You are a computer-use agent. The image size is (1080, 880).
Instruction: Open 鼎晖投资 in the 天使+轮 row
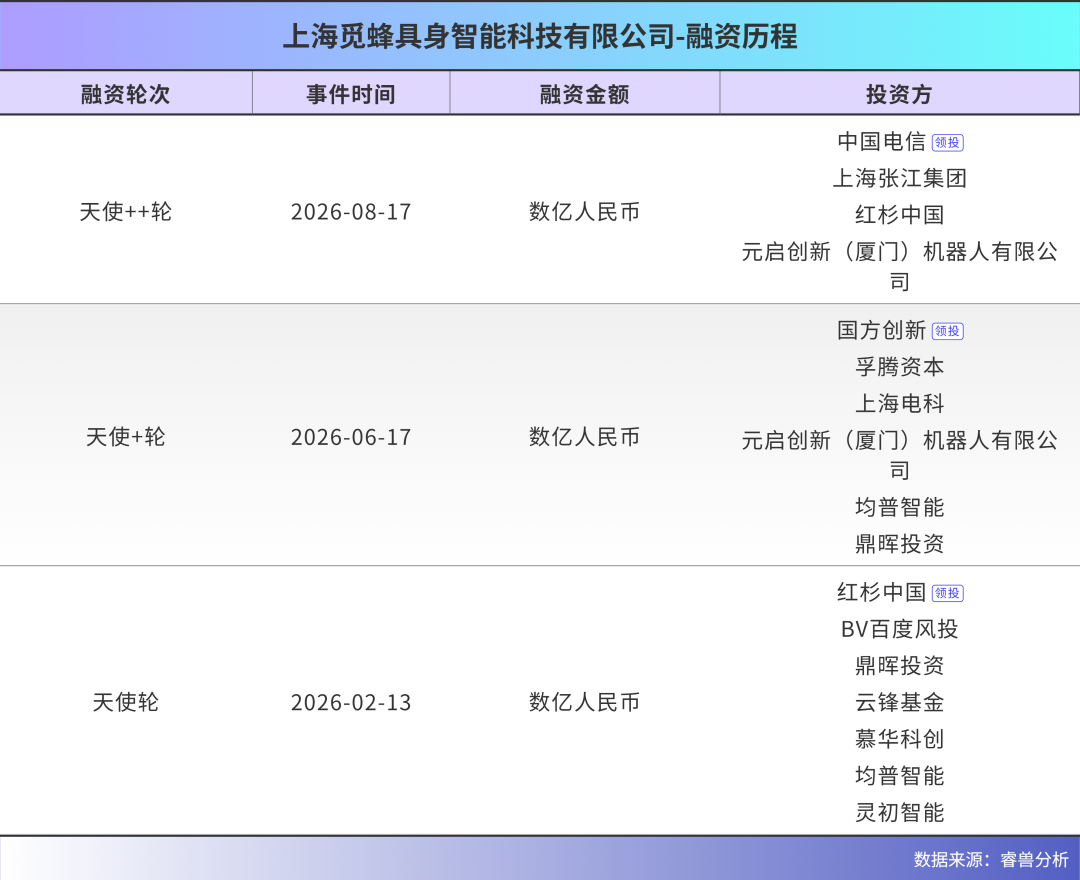click(x=899, y=544)
